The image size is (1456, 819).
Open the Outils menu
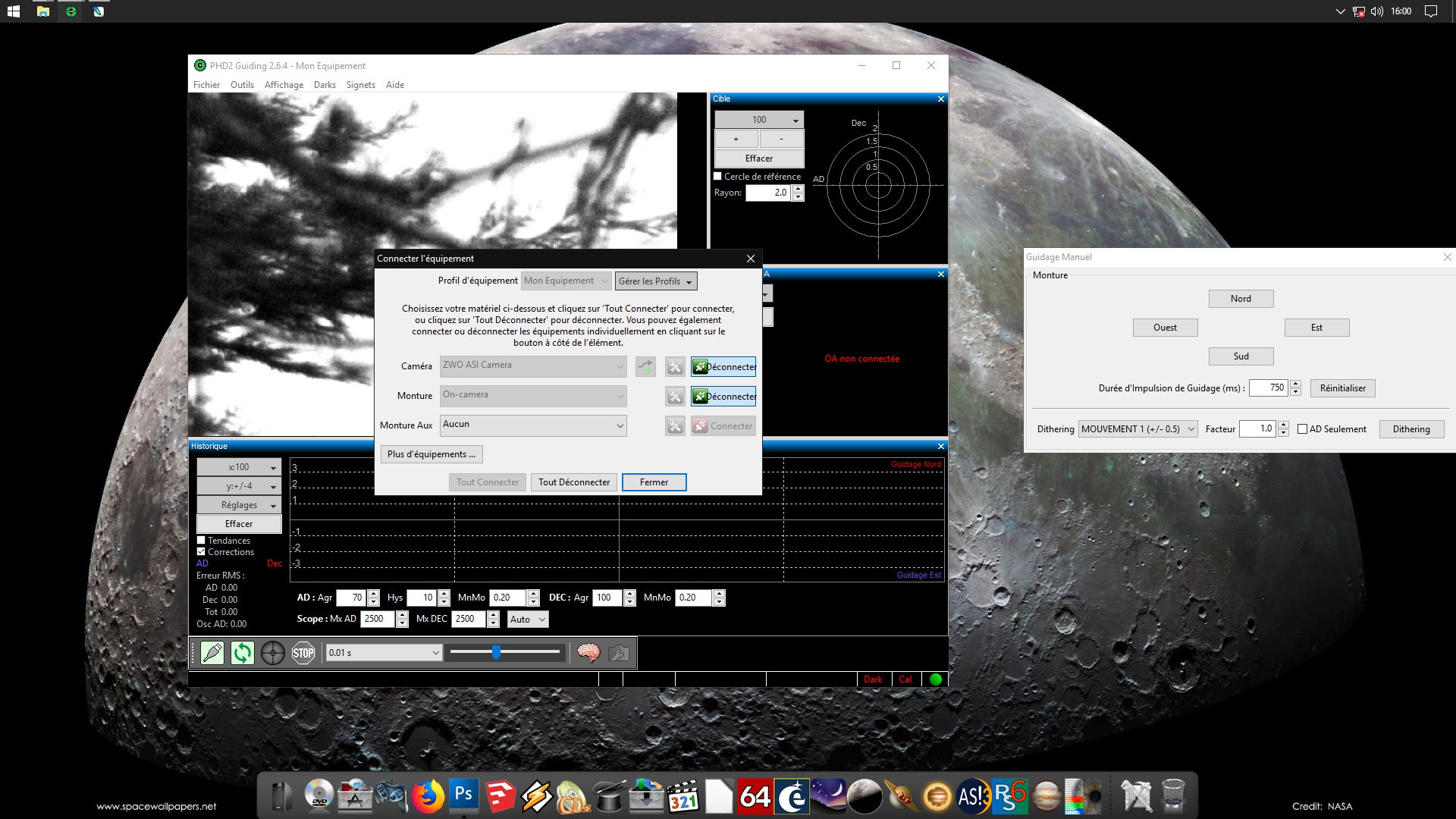click(242, 85)
